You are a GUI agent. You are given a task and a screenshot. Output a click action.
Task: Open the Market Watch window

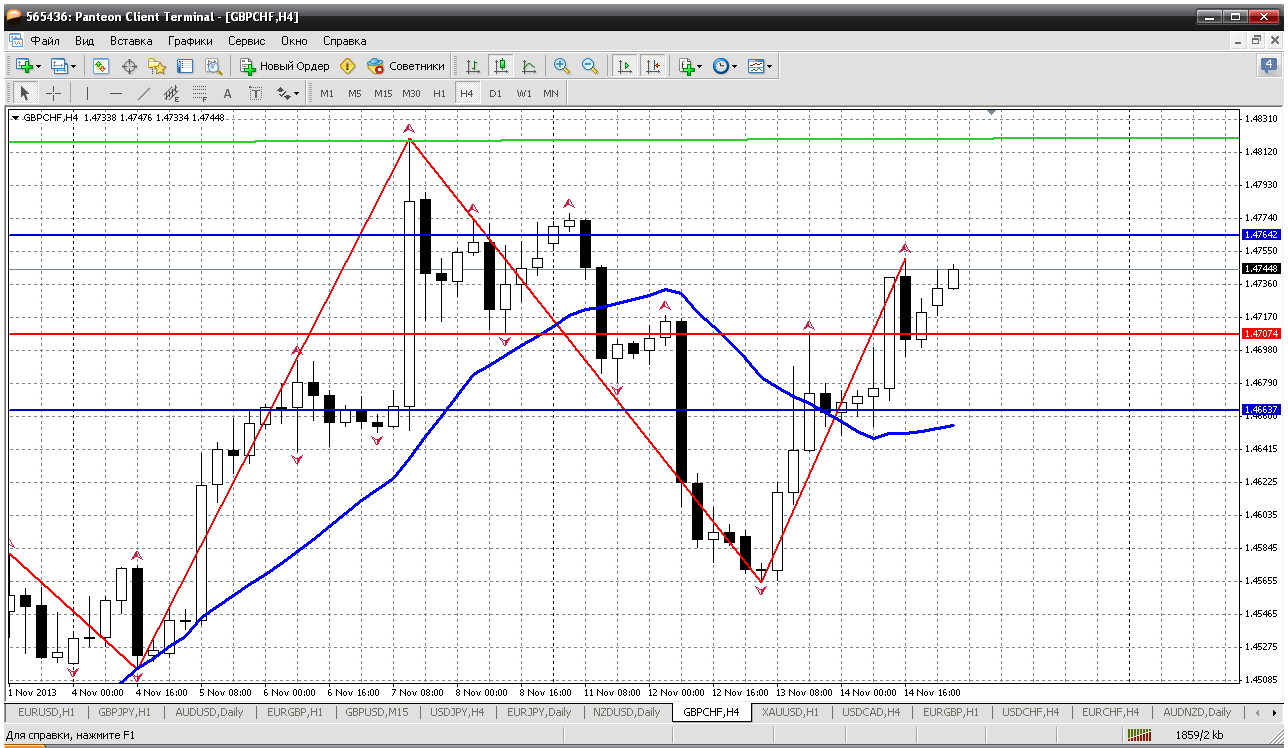point(101,66)
